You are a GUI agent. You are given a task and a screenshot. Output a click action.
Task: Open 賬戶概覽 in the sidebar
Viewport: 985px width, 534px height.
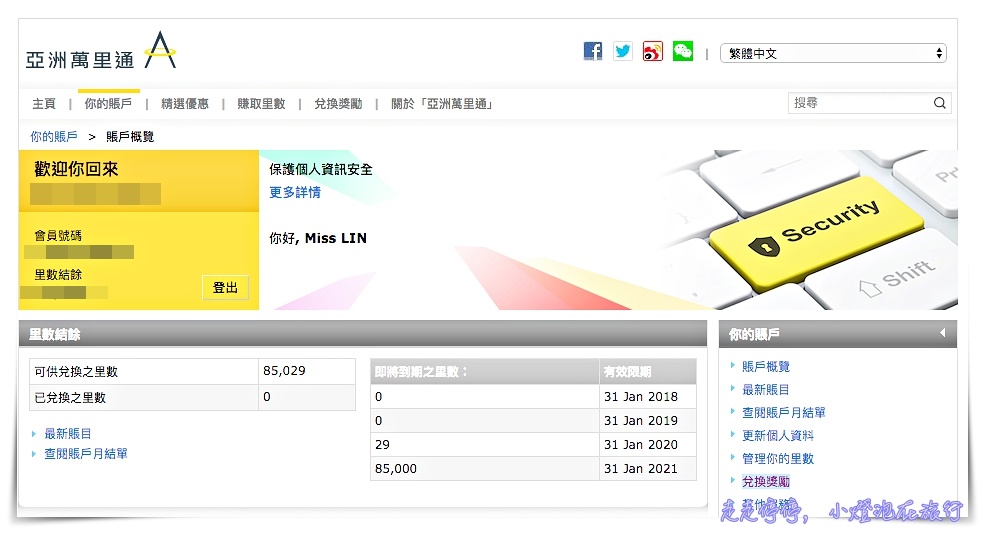click(x=766, y=366)
